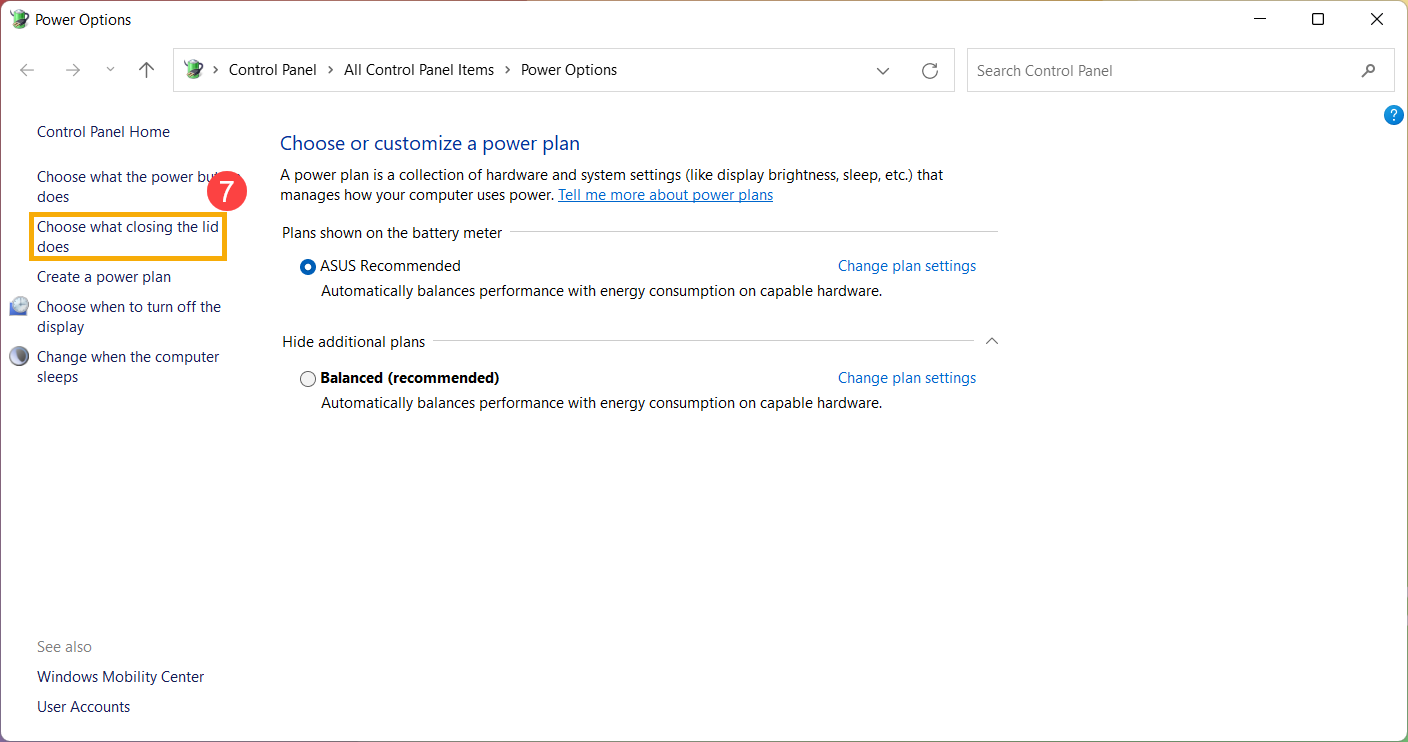Screen dimensions: 1408x742
Task: Go back with the Back arrow
Action: (27, 70)
